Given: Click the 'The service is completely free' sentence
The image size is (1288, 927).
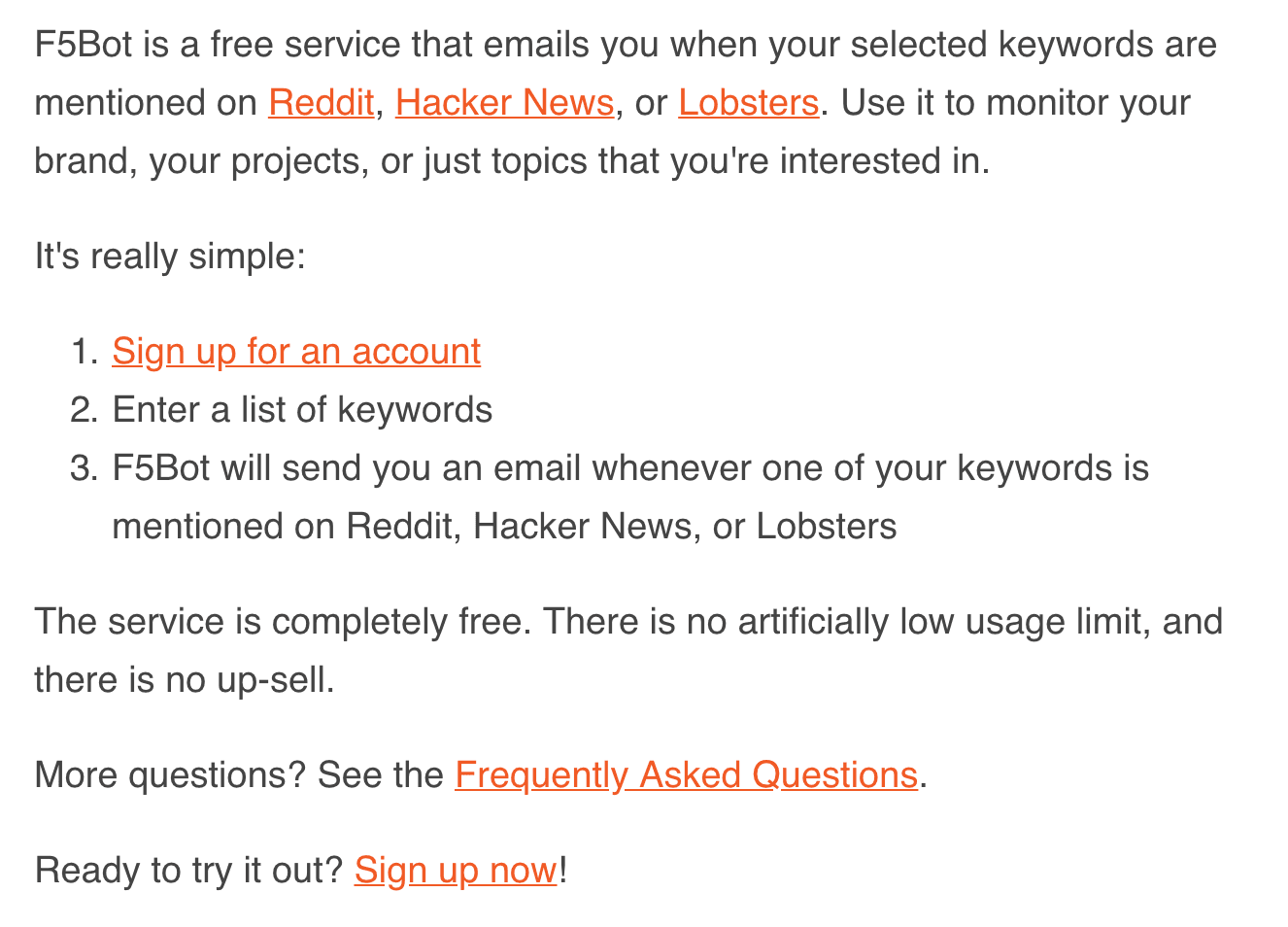Looking at the screenshot, I should click(x=283, y=622).
